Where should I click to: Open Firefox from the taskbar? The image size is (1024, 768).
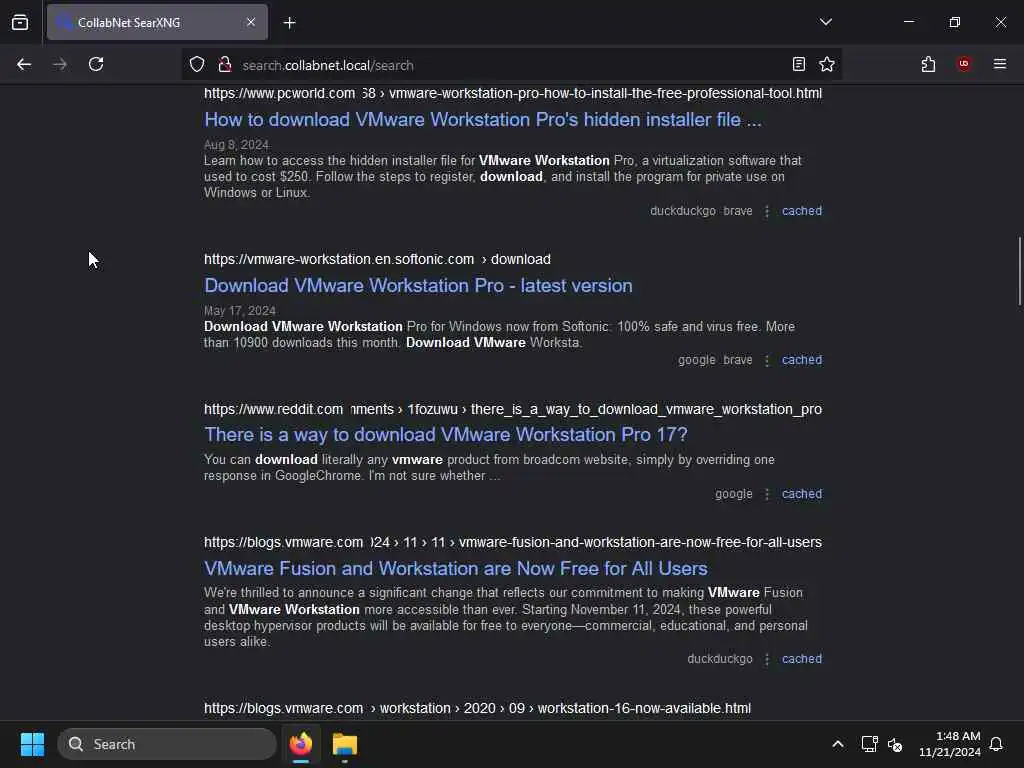[301, 744]
